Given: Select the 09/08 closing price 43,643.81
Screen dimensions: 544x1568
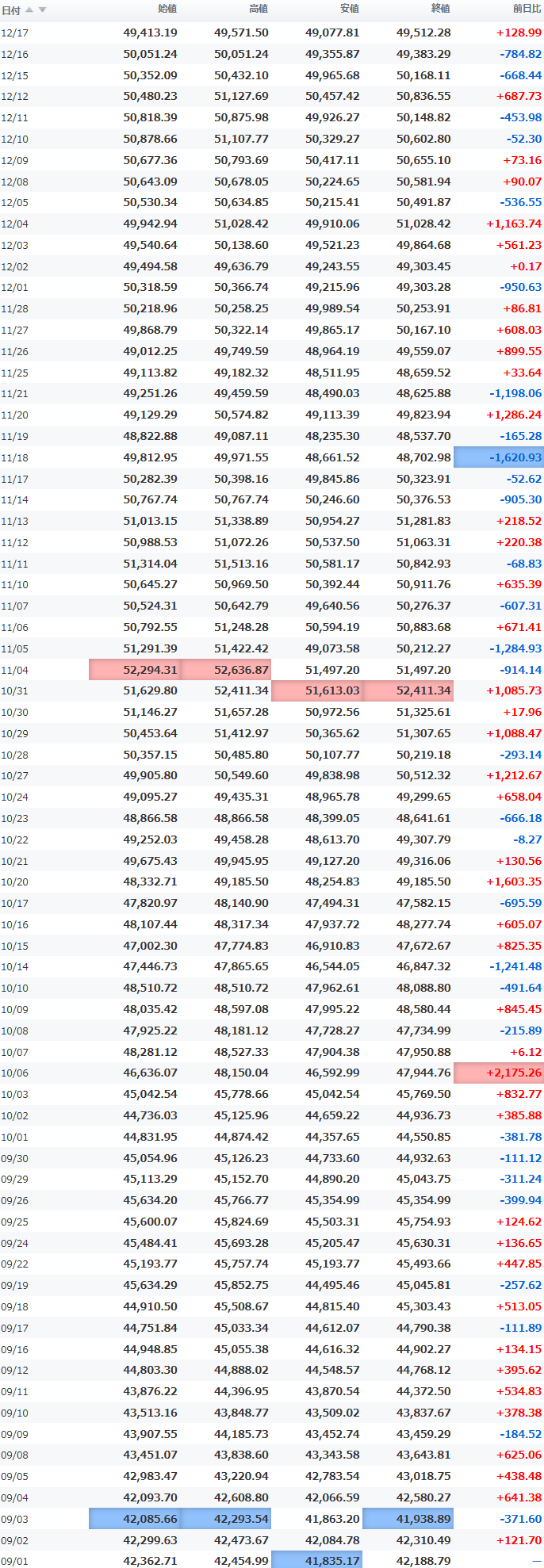Looking at the screenshot, I should [x=423, y=1455].
